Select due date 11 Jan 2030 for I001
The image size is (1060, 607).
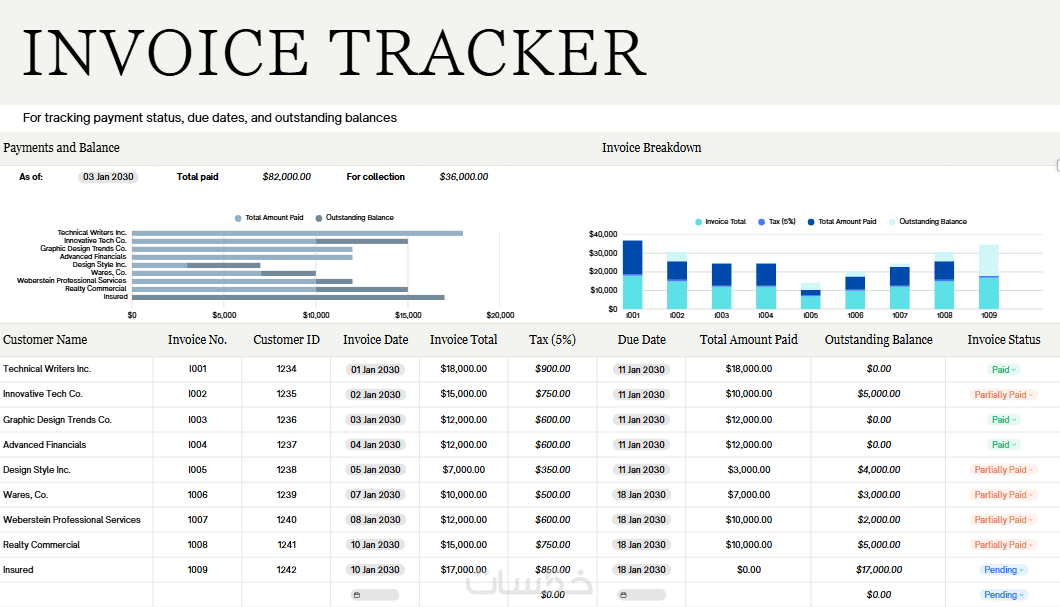(642, 370)
